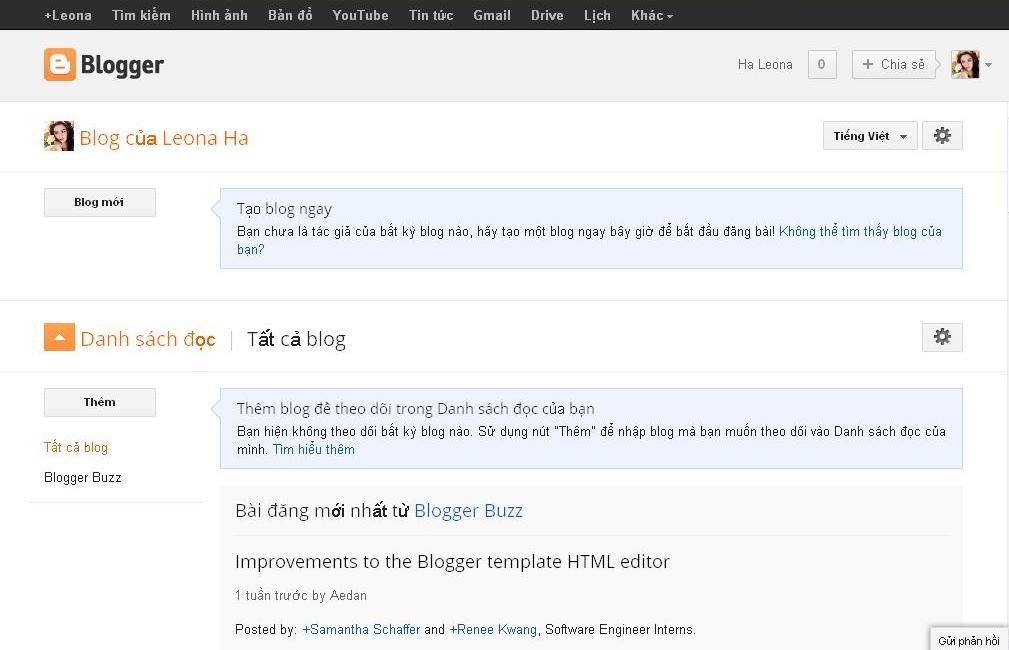Open YouTube from the top navigation bar
The height and width of the screenshot is (650, 1009).
tap(360, 15)
